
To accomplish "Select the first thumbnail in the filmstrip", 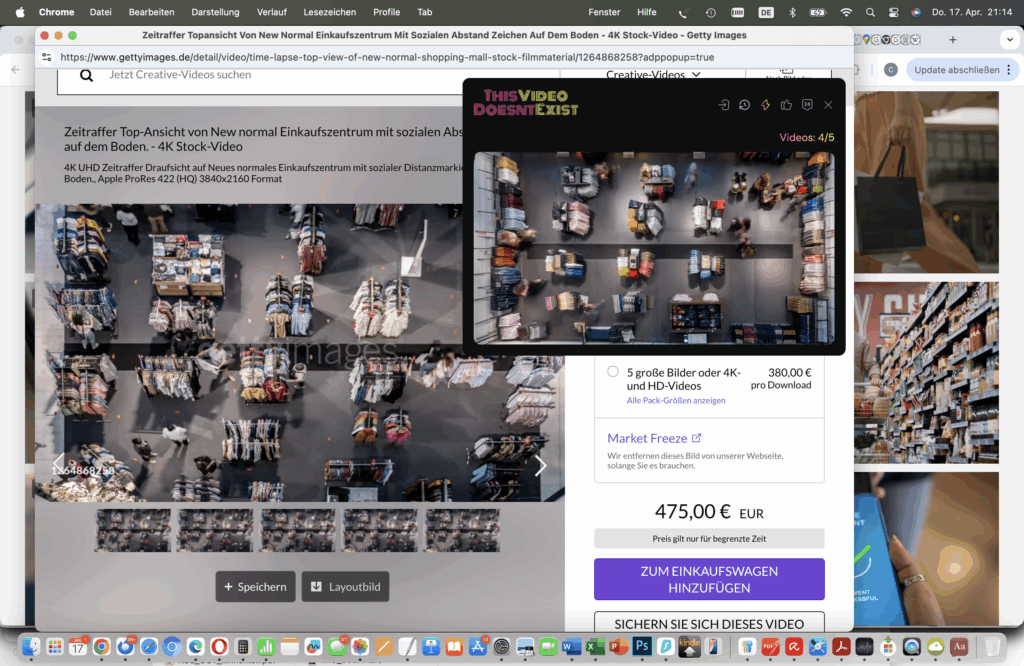I will tap(133, 531).
